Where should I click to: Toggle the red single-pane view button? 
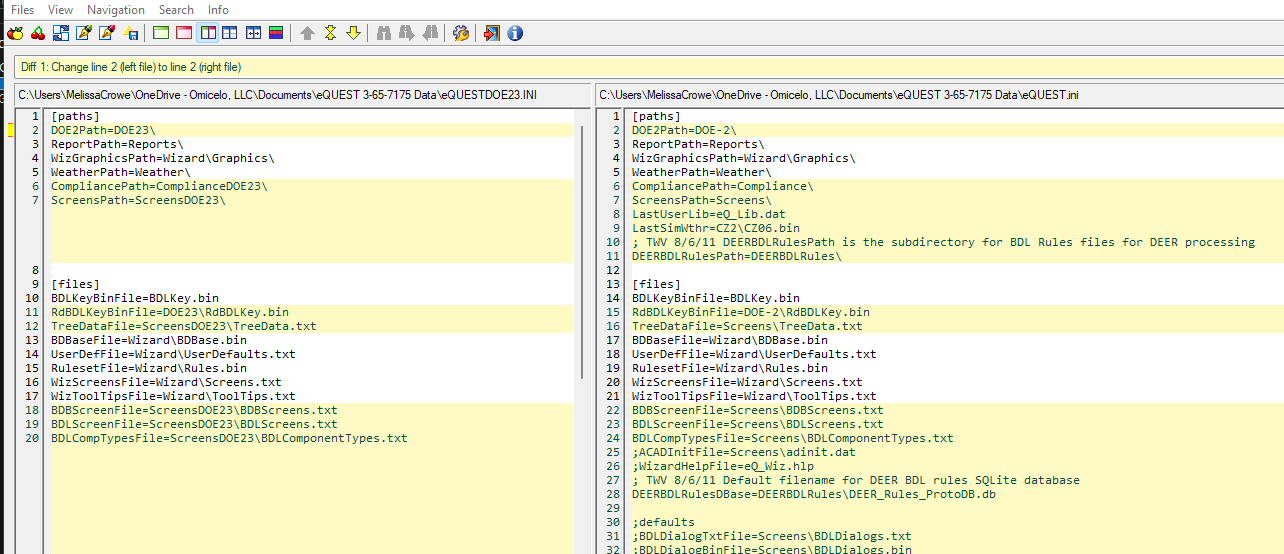click(184, 33)
